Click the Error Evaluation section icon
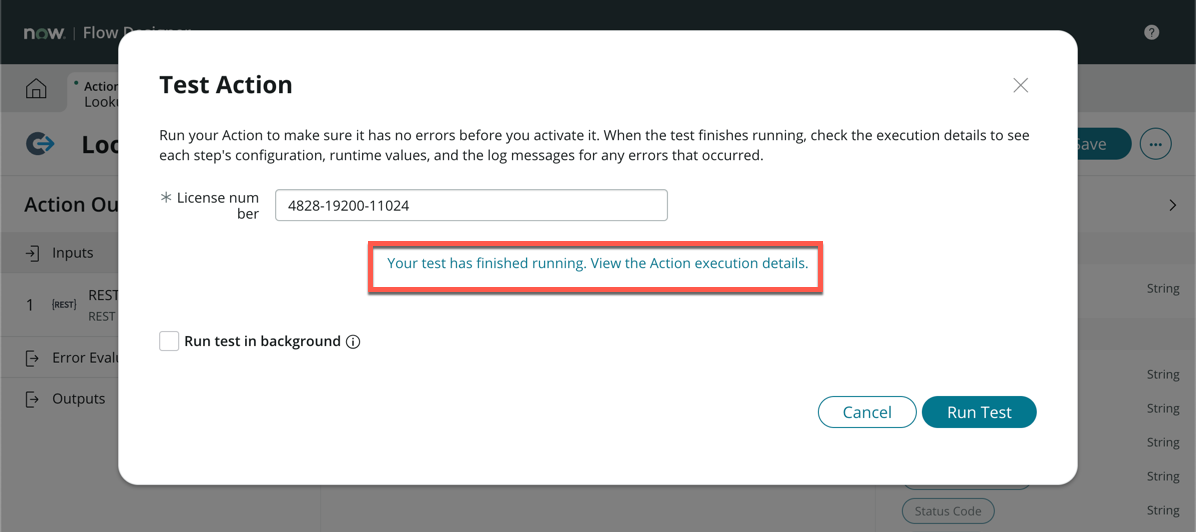1196x532 pixels. [32, 358]
